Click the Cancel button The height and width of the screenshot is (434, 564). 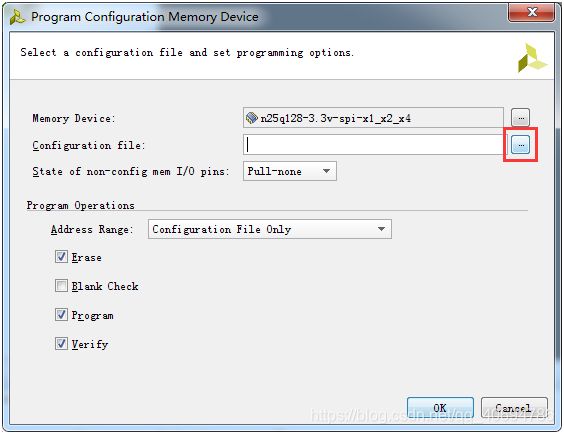tap(514, 408)
